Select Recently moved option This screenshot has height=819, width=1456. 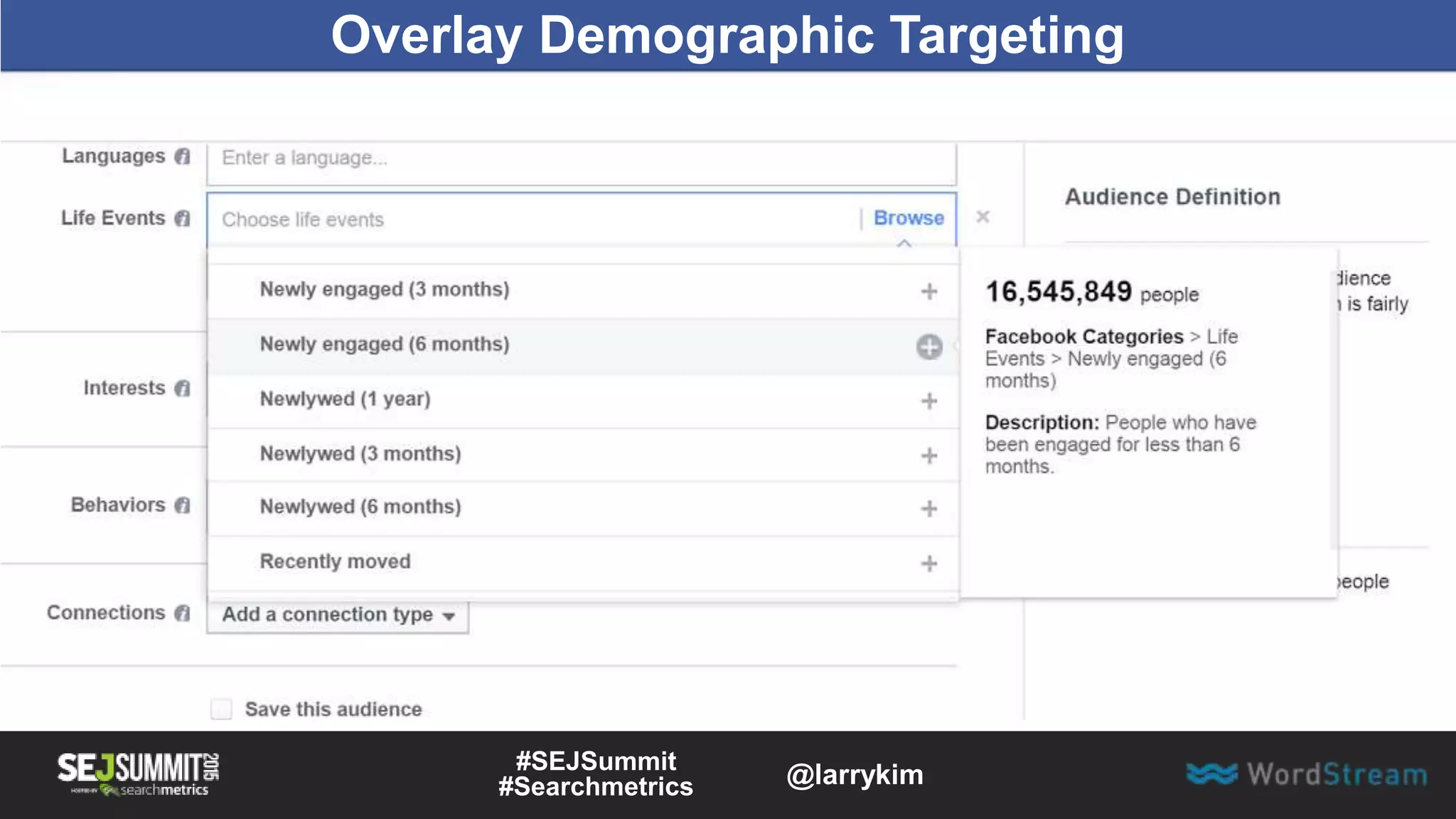tap(583, 563)
